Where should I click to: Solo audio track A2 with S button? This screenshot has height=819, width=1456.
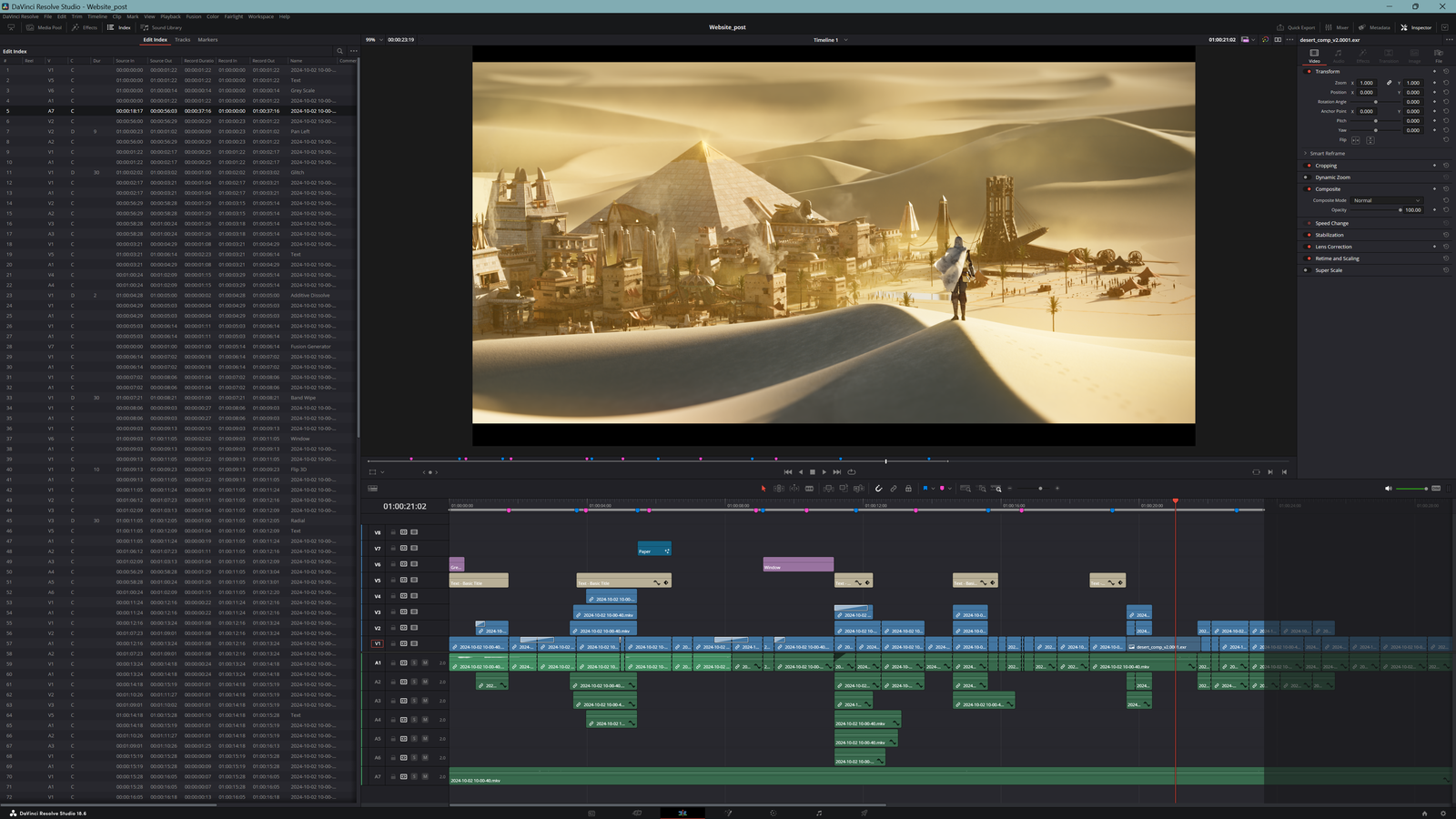pos(414,682)
